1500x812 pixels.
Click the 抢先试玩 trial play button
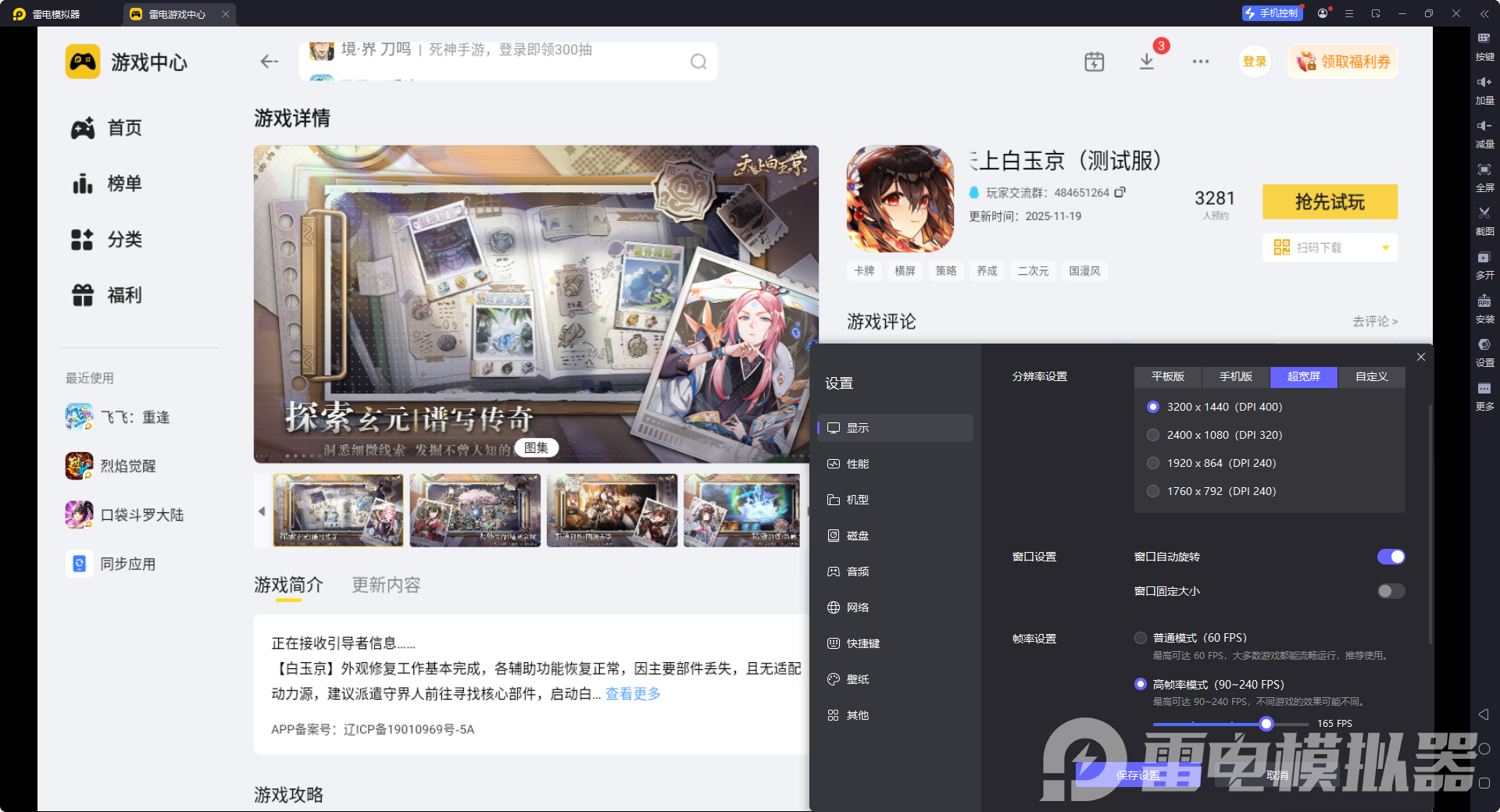(1329, 201)
